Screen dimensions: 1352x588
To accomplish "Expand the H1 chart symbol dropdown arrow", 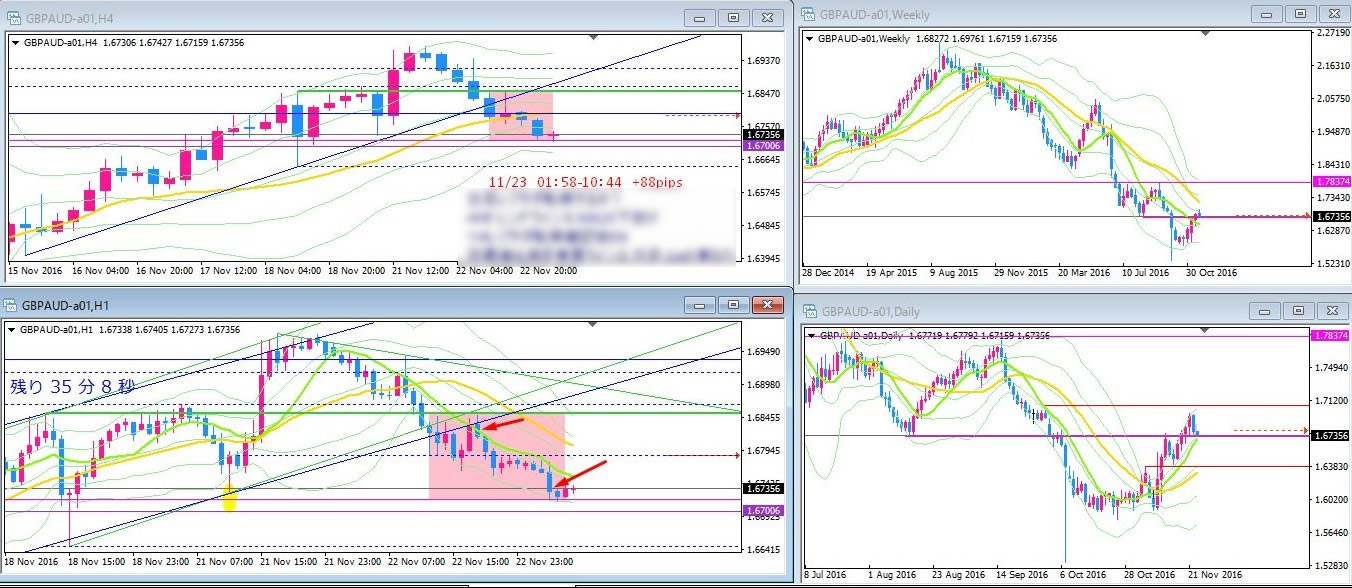I will 13,329.
